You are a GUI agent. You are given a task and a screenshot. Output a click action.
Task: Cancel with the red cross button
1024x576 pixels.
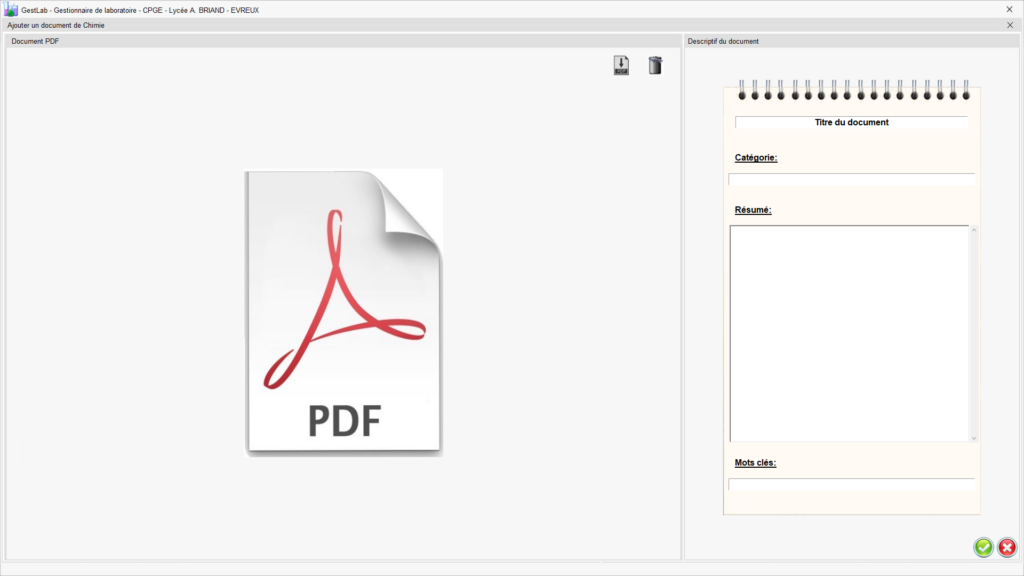pos(1007,547)
